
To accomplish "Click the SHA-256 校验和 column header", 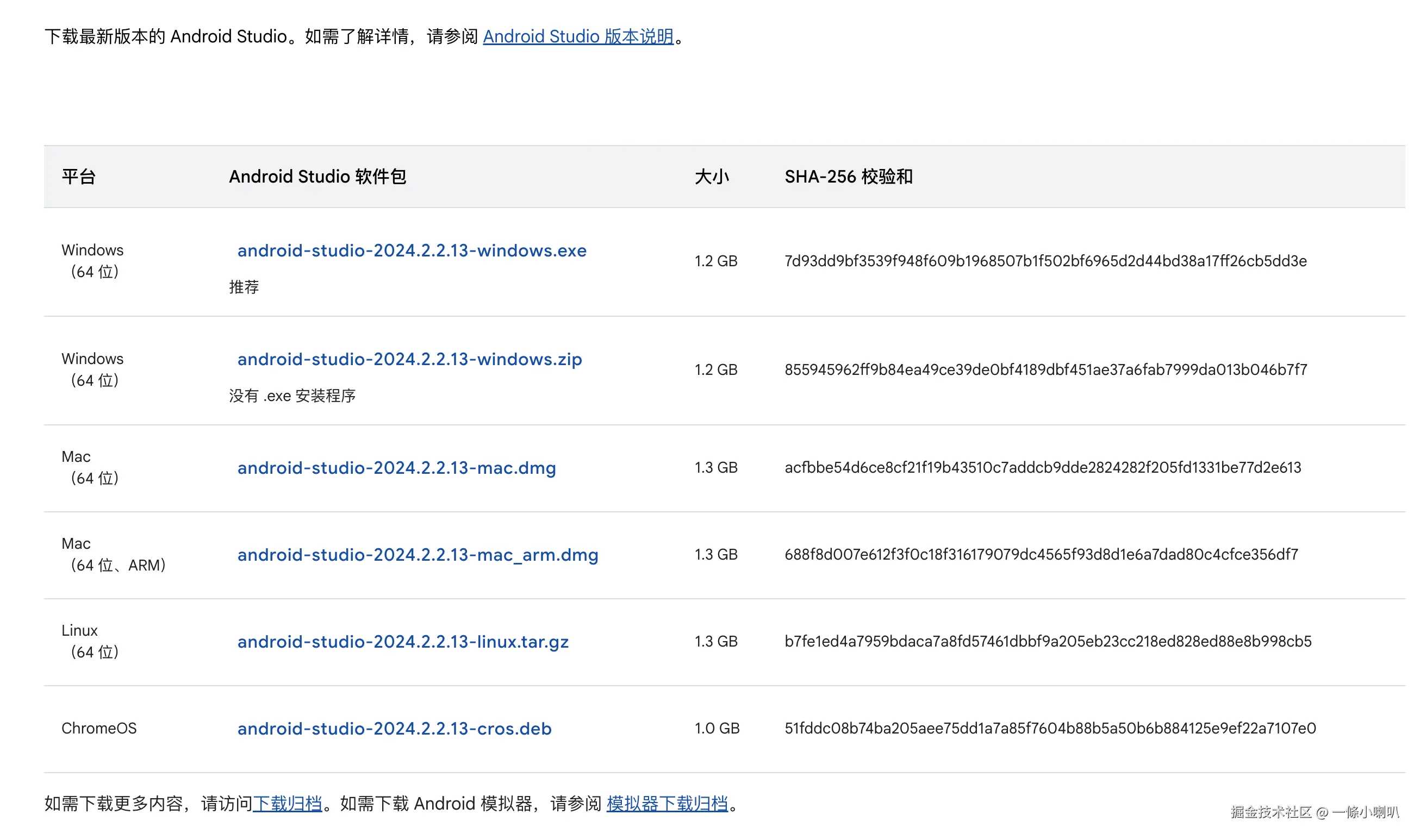I will (848, 177).
